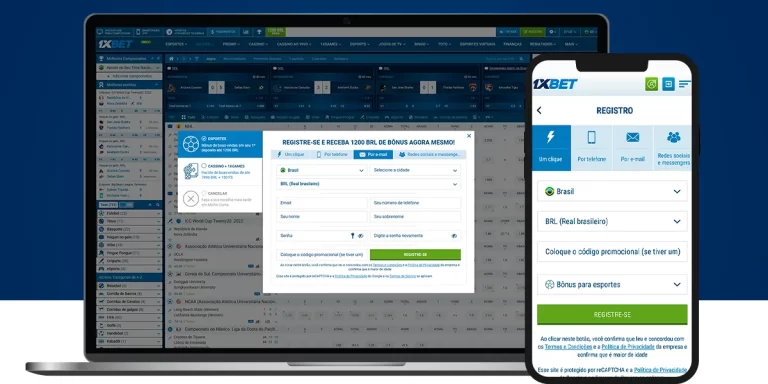Image resolution: width=768 pixels, height=384 pixels.
Task: Open the hamburger menu on the phone
Action: tap(685, 84)
